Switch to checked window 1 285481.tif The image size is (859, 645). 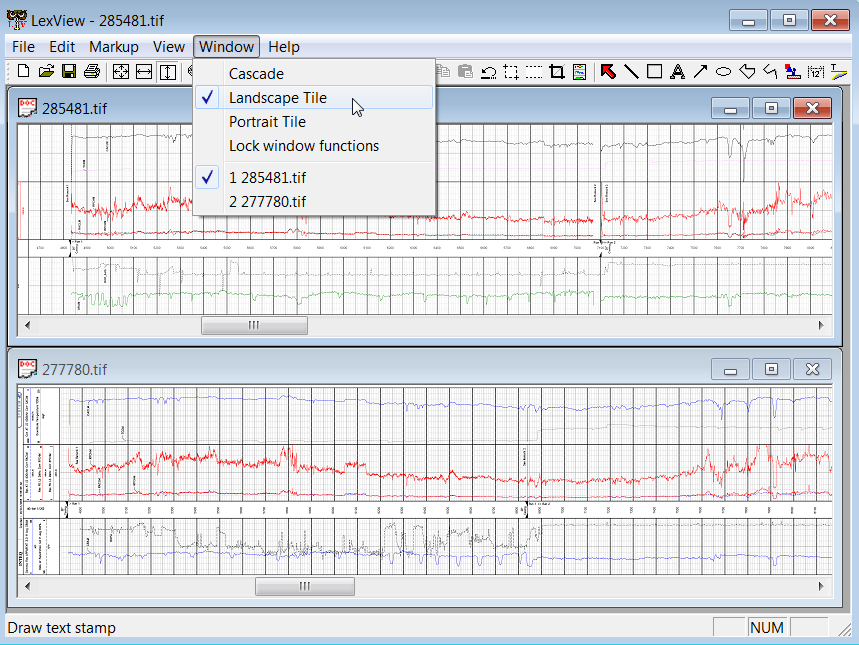[x=314, y=178]
